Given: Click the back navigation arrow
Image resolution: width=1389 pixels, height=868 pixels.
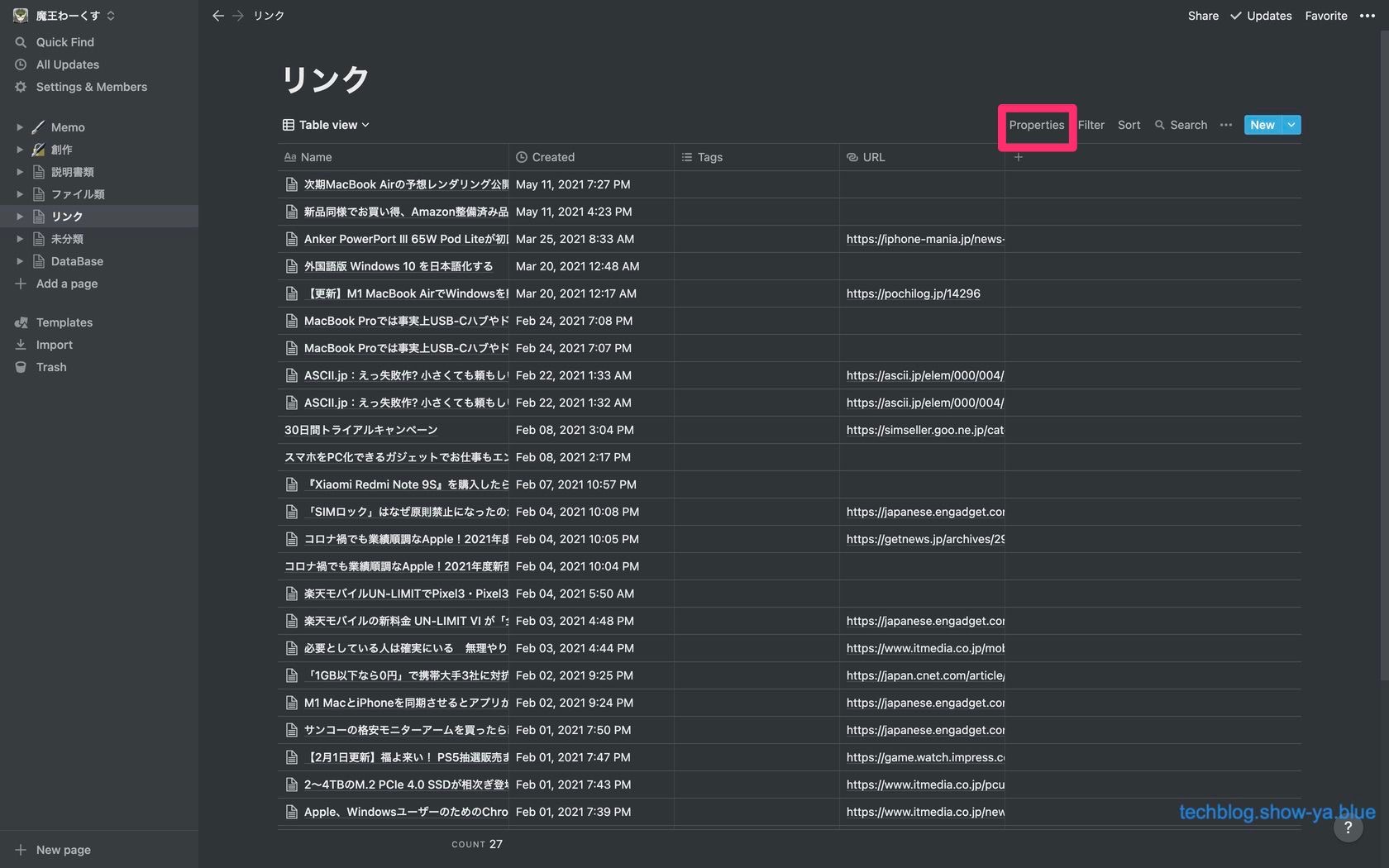Looking at the screenshot, I should [x=217, y=16].
